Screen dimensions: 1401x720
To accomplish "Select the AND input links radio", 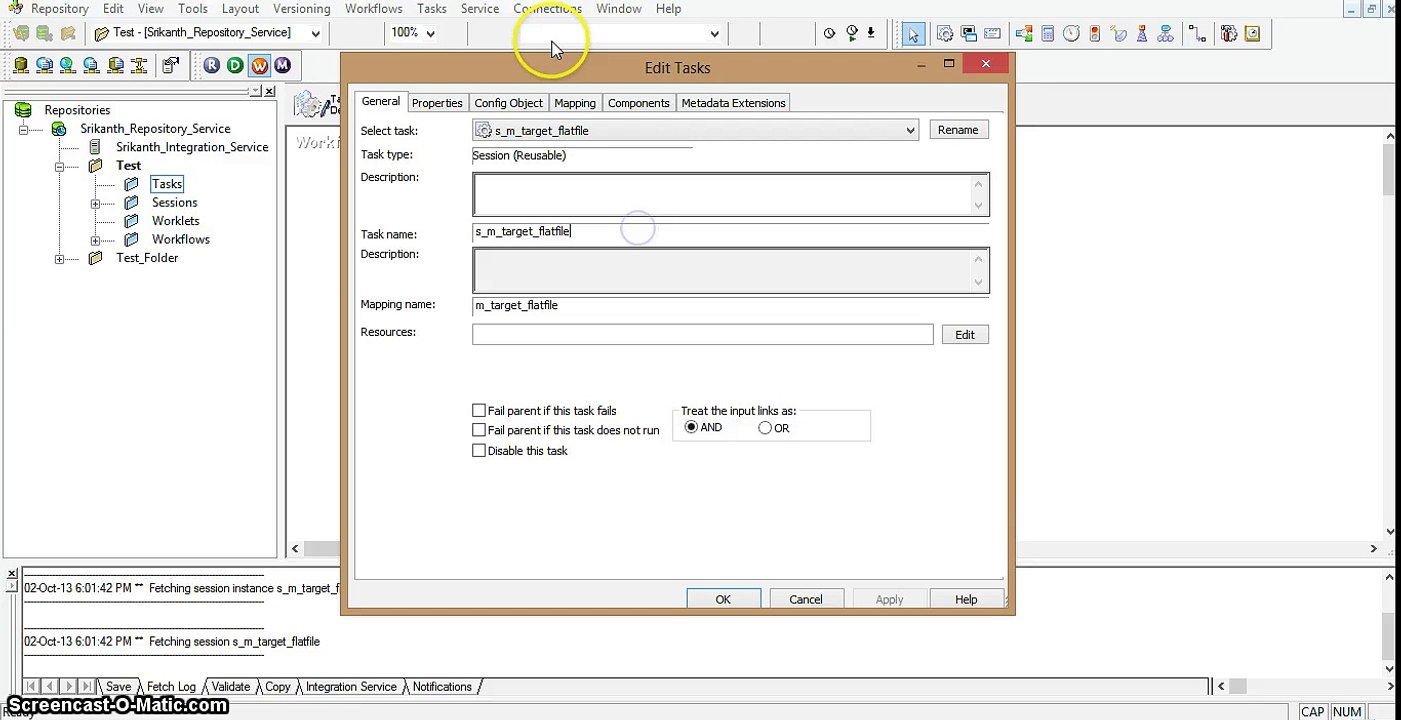I will (691, 428).
